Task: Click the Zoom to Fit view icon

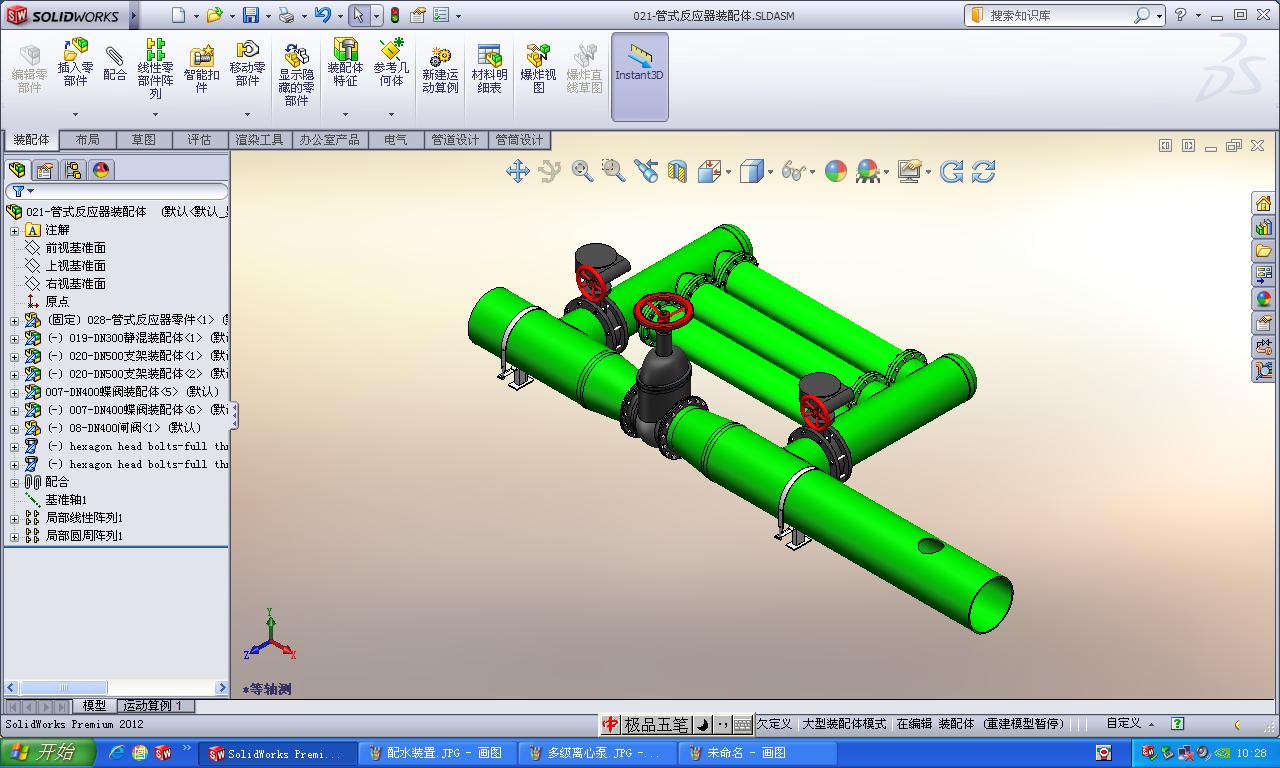Action: (582, 171)
